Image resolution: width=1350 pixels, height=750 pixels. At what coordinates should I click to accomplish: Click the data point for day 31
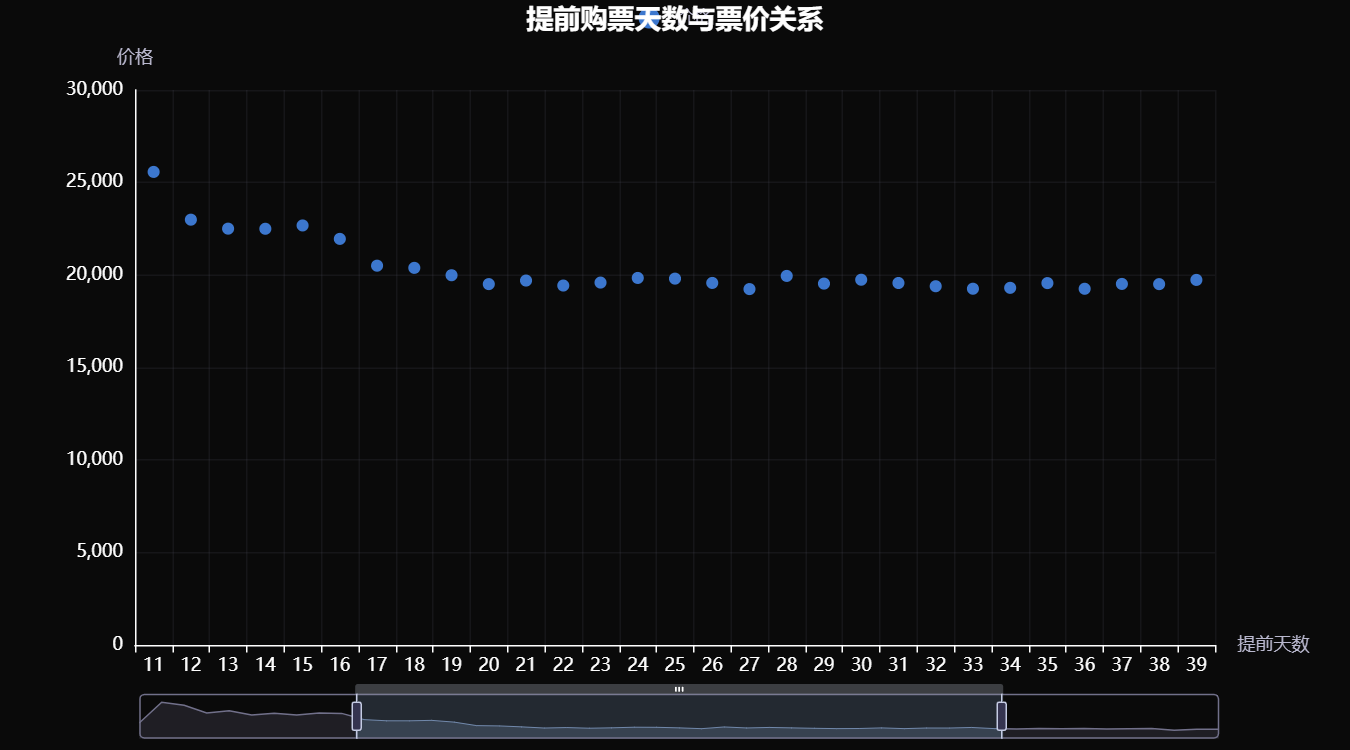[898, 283]
